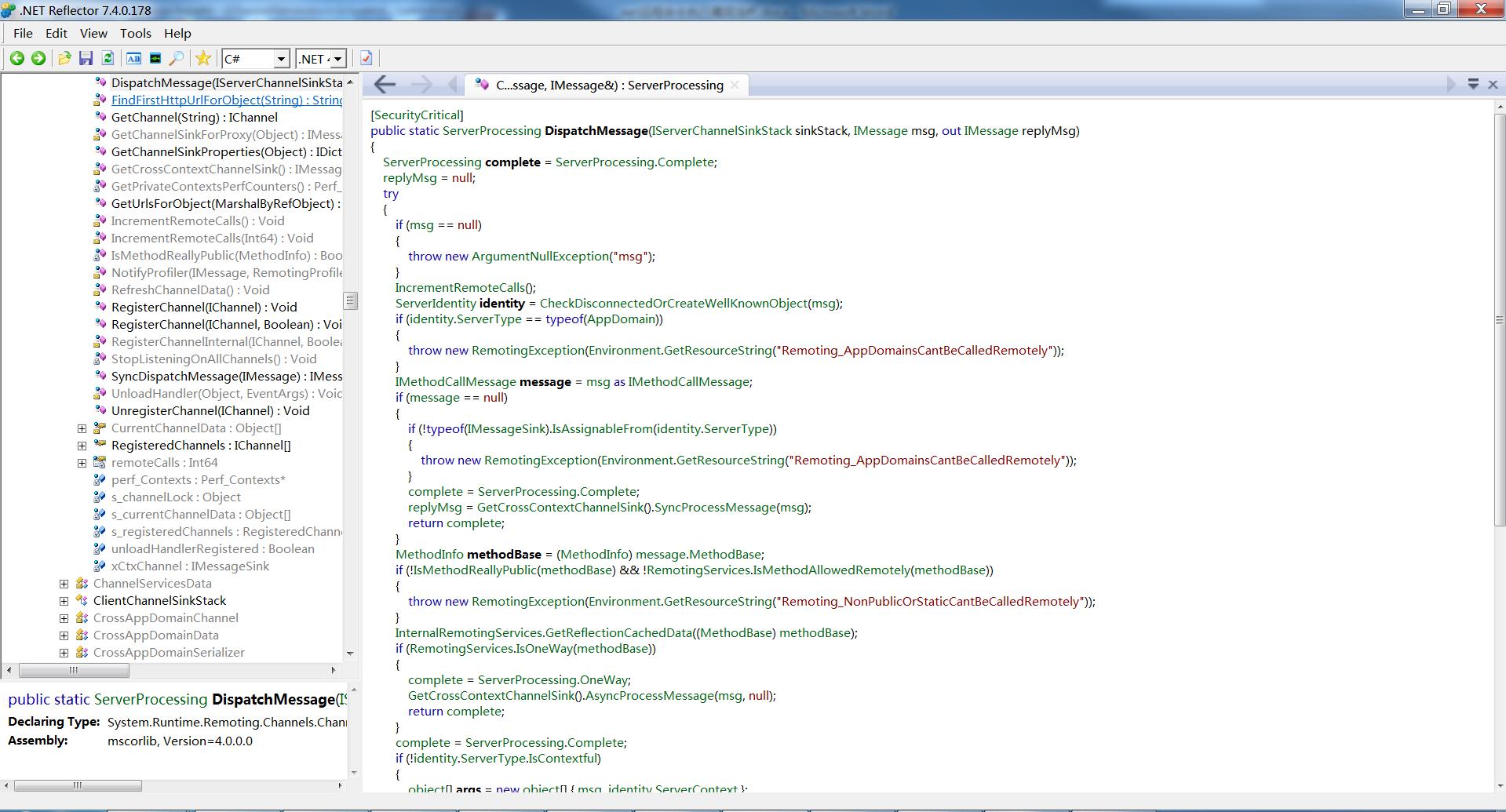
Task: Expand the ChannelServicesData class node
Action: click(x=64, y=584)
